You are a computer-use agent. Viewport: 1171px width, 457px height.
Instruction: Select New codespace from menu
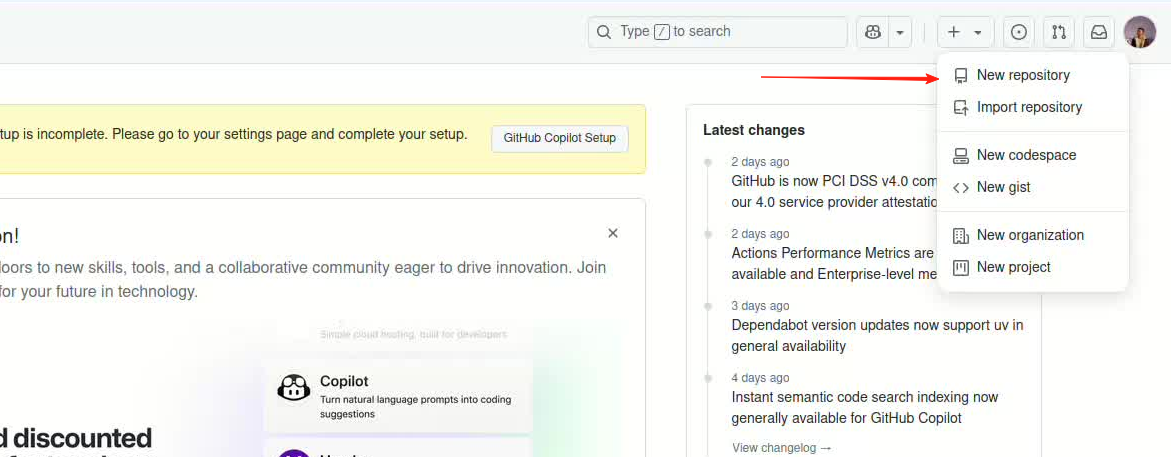pyautogui.click(x=1032, y=155)
